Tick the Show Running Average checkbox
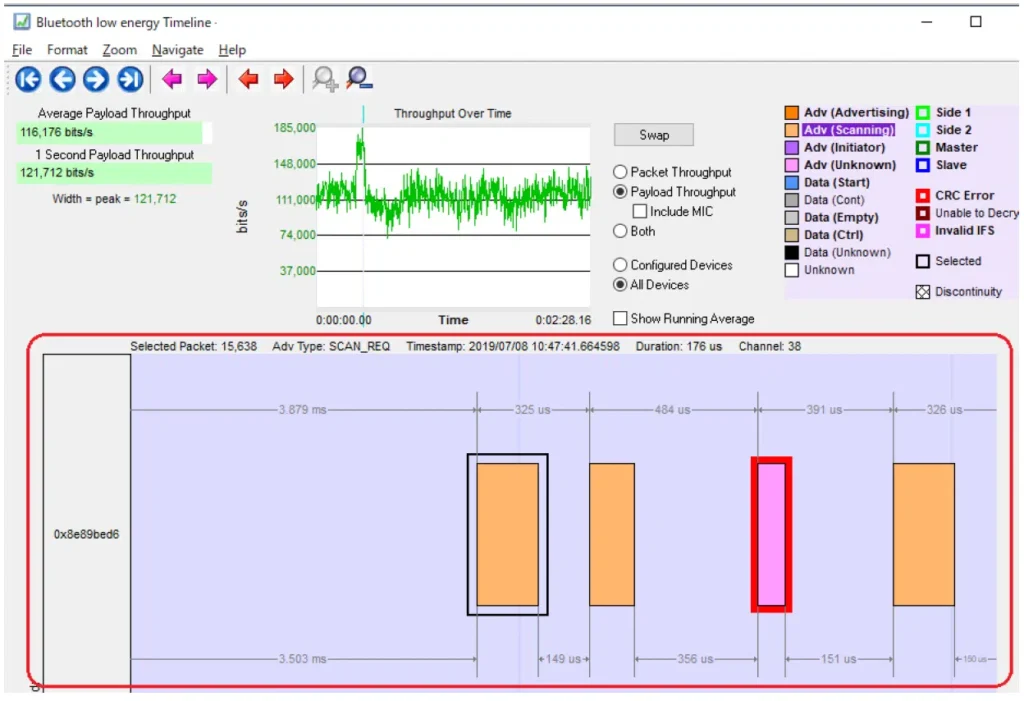This screenshot has height=701, width=1024. pyautogui.click(x=620, y=318)
